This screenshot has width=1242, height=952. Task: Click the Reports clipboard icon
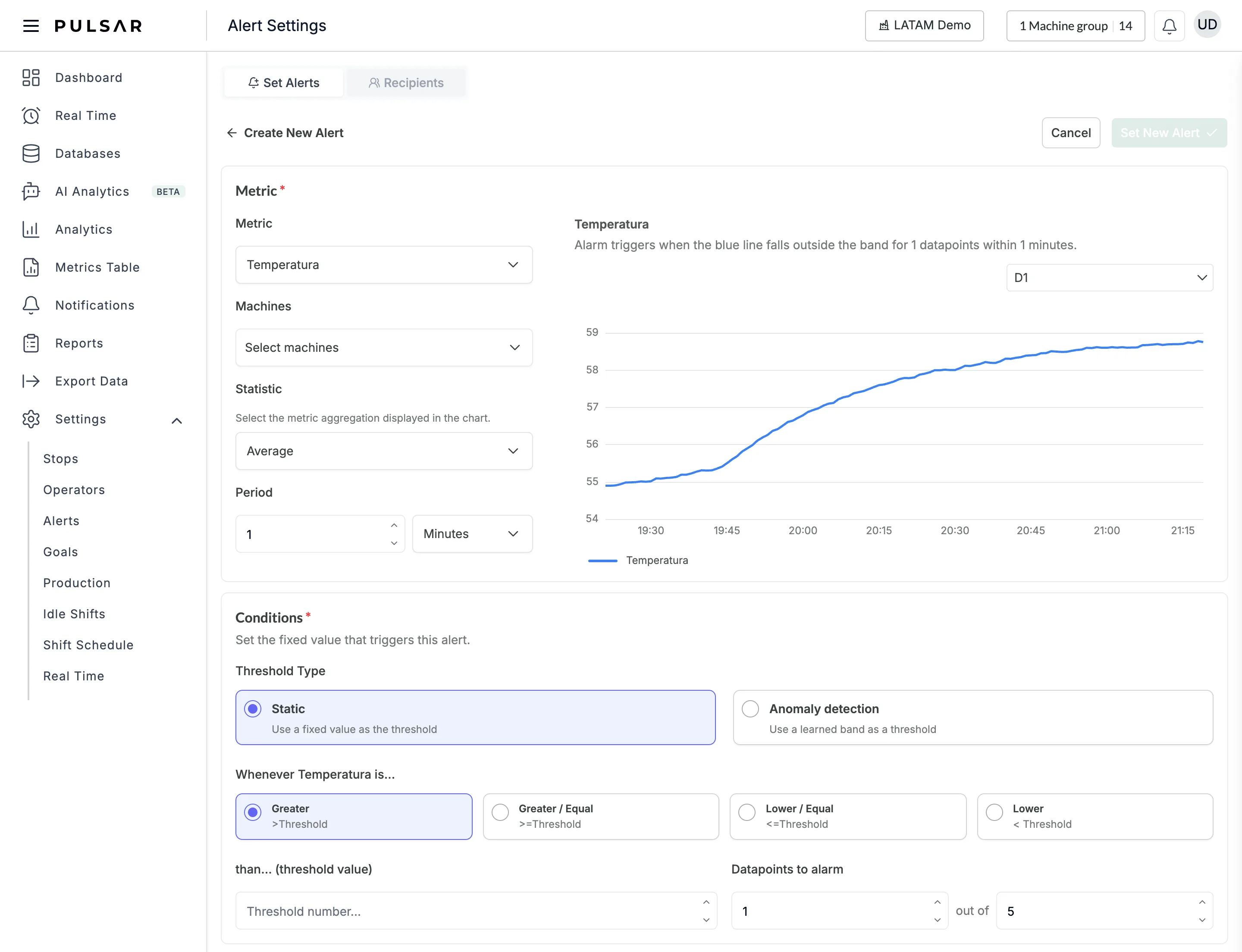pos(31,343)
